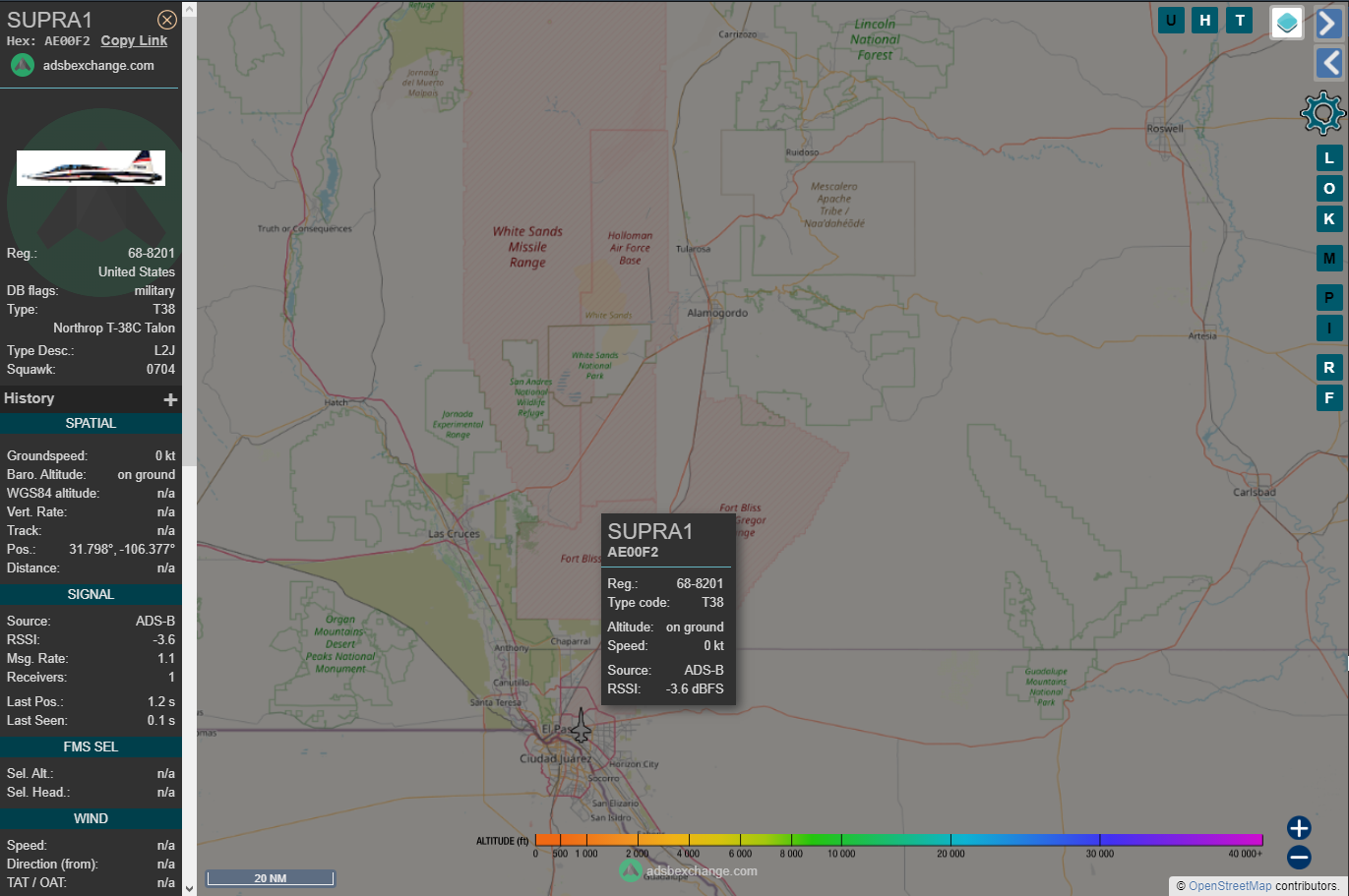Click the White Sands Missile Range label
Image resolution: width=1349 pixels, height=896 pixels.
527,247
